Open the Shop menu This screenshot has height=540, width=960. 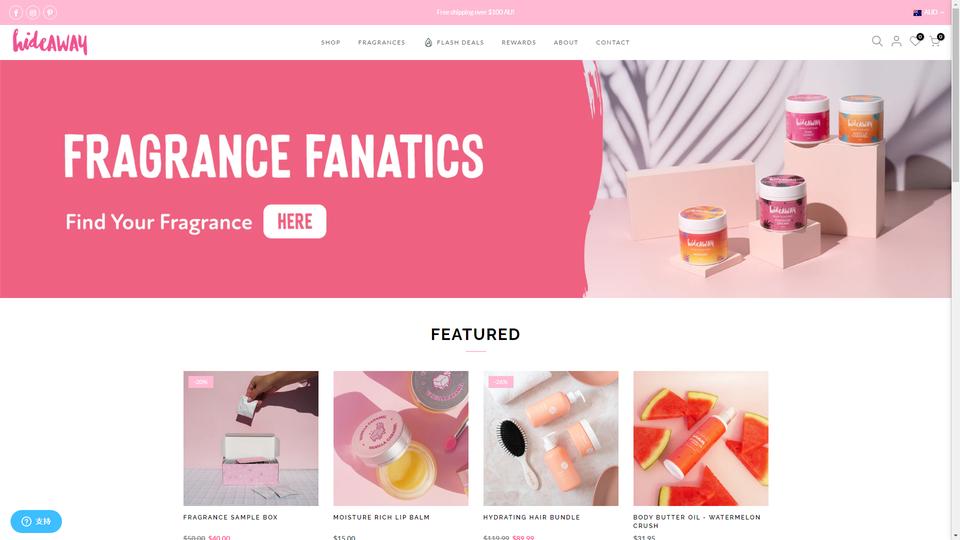coord(331,42)
